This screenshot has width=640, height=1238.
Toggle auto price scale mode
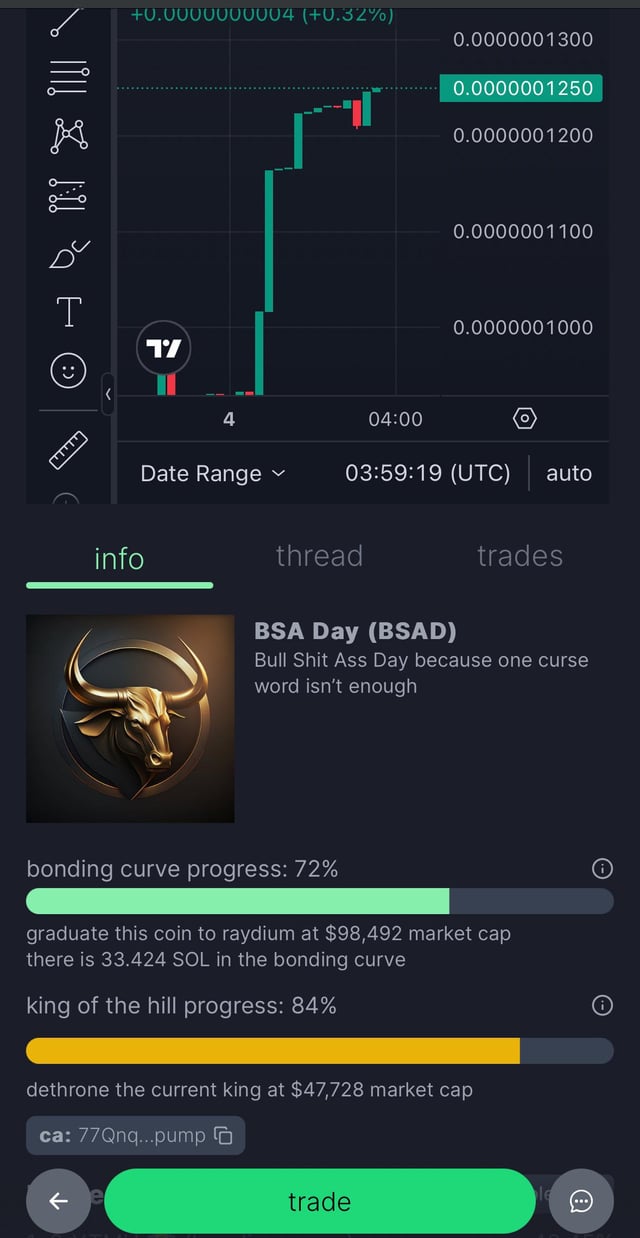point(569,473)
